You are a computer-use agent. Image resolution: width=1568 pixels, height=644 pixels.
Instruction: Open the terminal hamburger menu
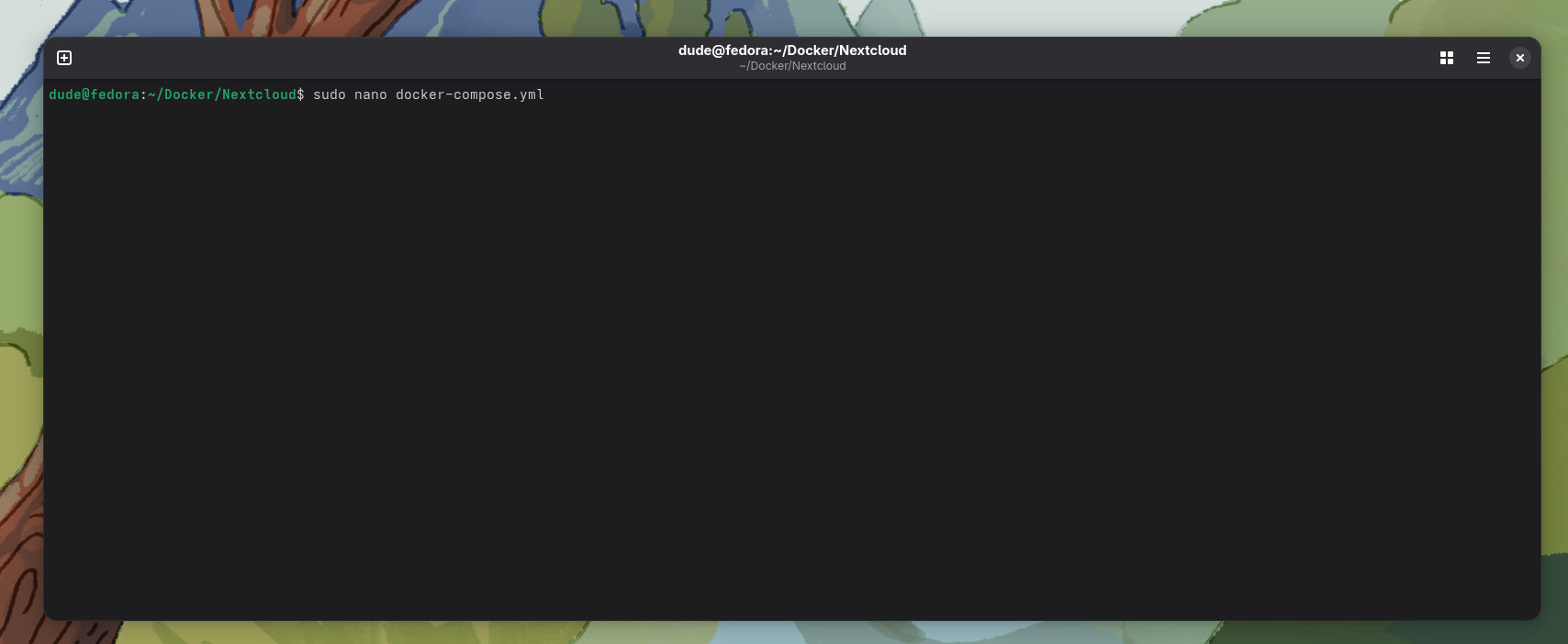(1484, 58)
